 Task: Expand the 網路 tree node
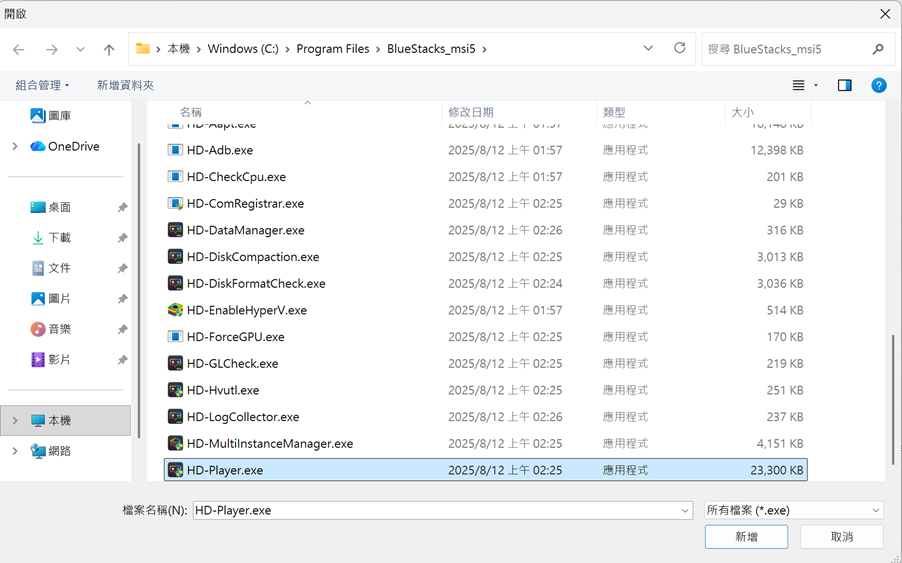pos(15,451)
